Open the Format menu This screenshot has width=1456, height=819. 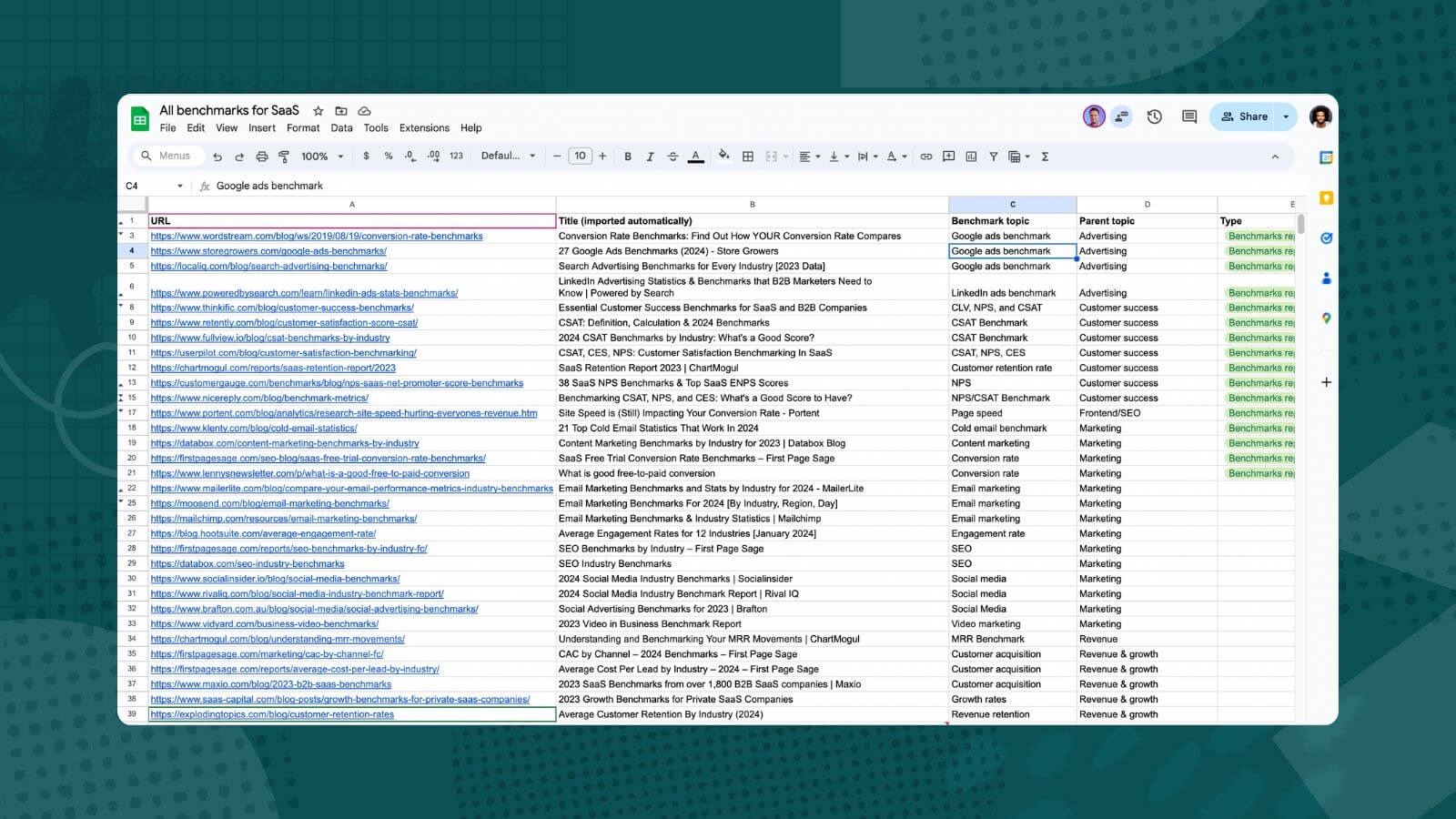[x=303, y=127]
